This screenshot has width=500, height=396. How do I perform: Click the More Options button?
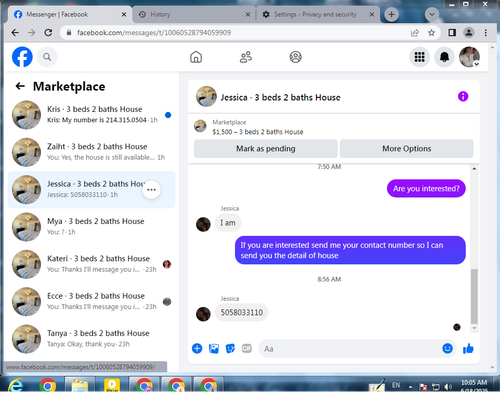point(407,149)
